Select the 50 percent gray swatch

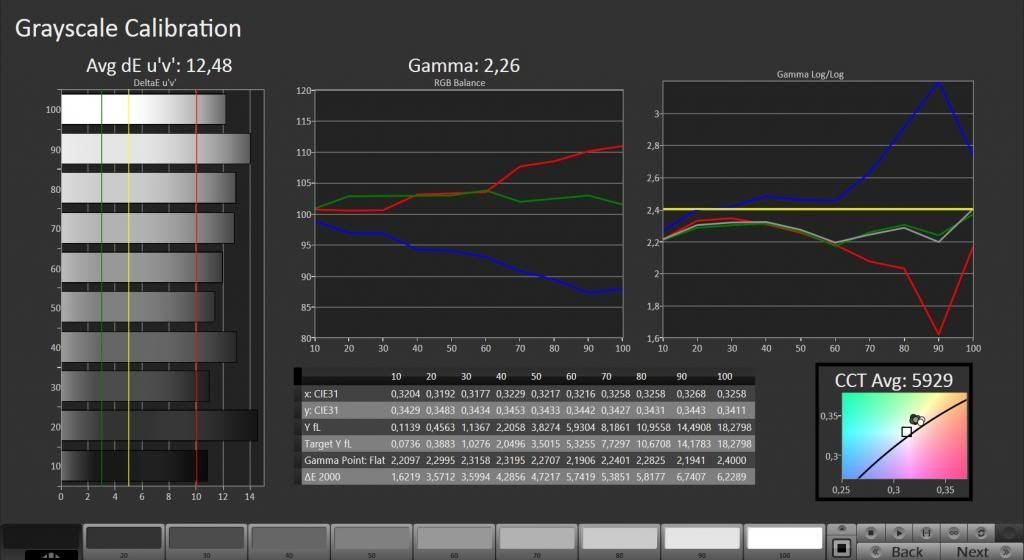(x=371, y=540)
